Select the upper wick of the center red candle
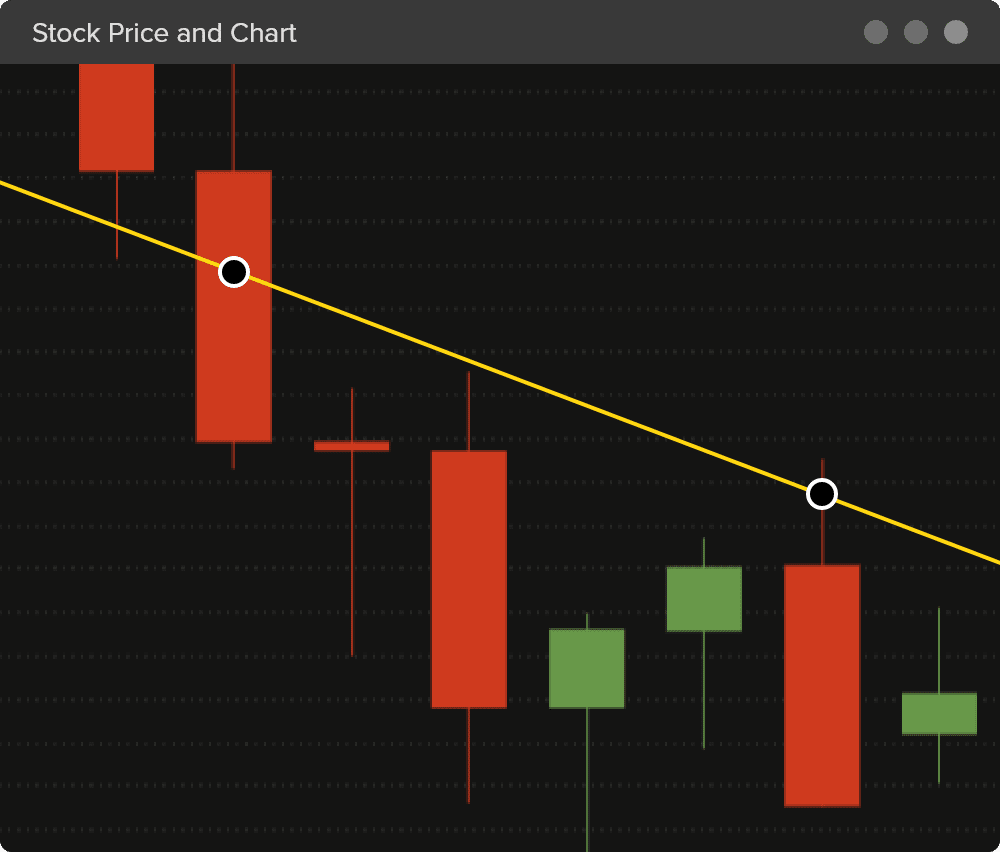 click(469, 410)
